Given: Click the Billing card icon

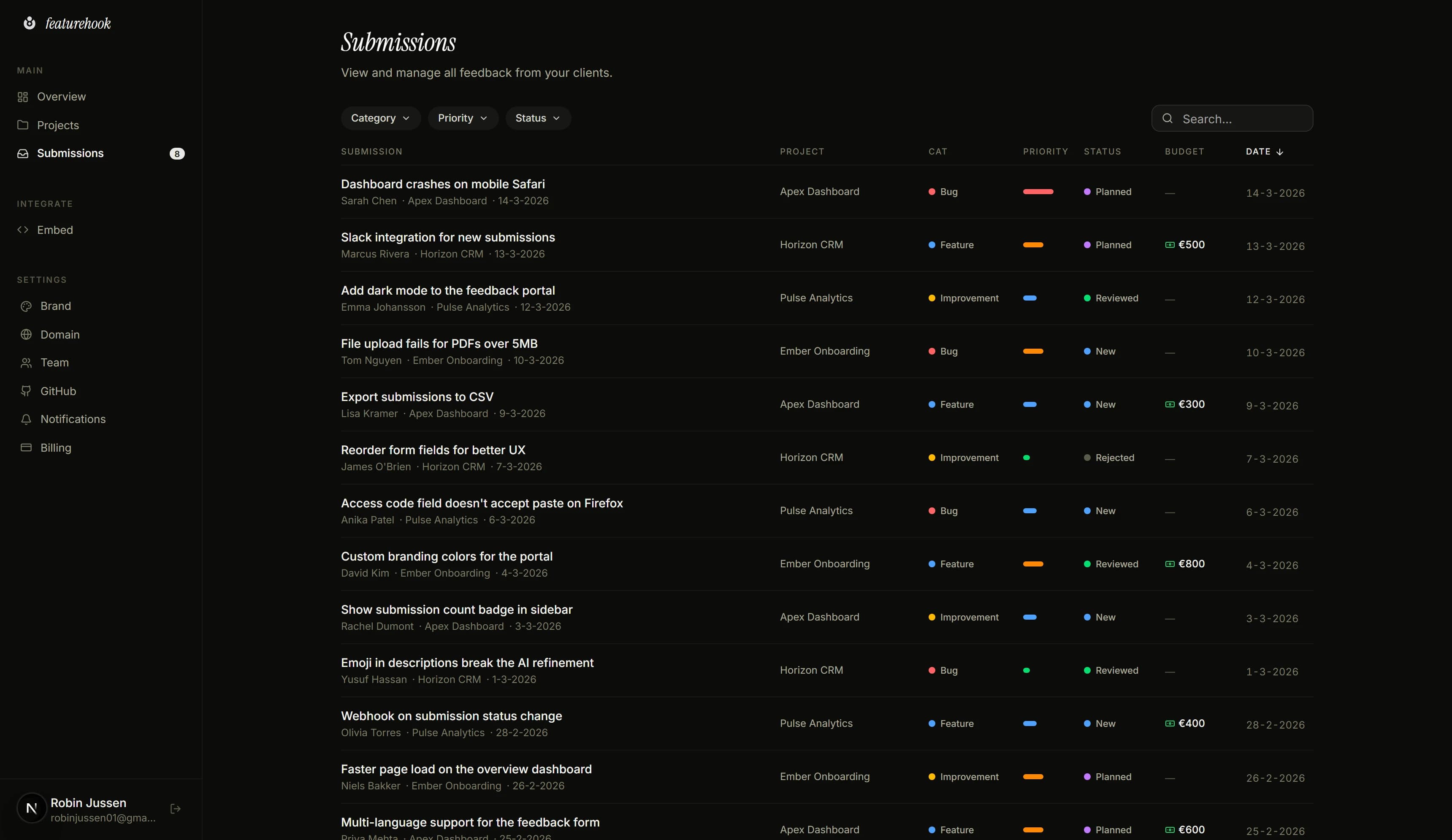Looking at the screenshot, I should coord(27,448).
